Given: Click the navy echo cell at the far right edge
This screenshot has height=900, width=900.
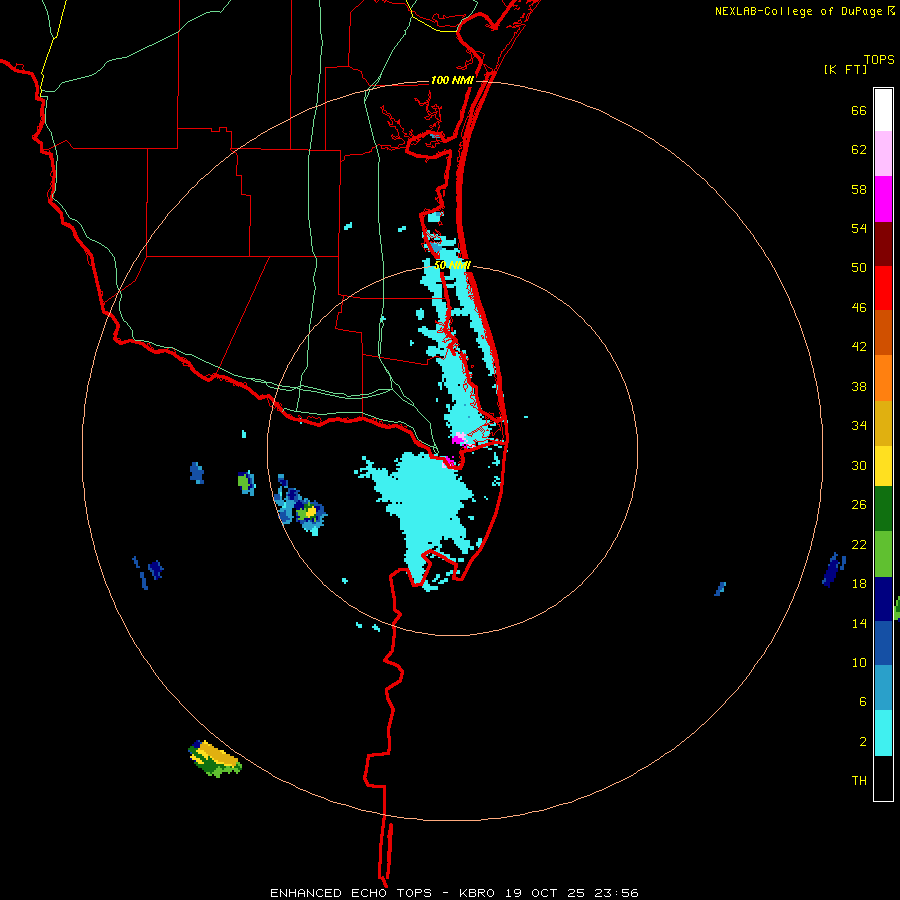Looking at the screenshot, I should pos(833,570).
